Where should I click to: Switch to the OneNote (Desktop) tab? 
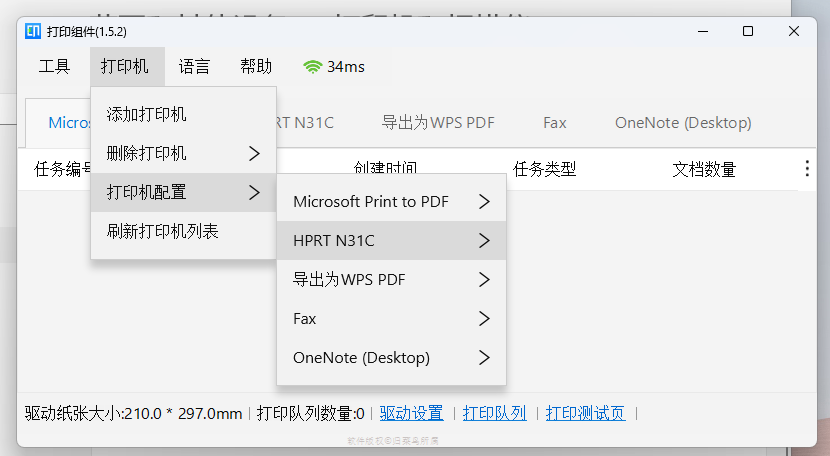[683, 123]
